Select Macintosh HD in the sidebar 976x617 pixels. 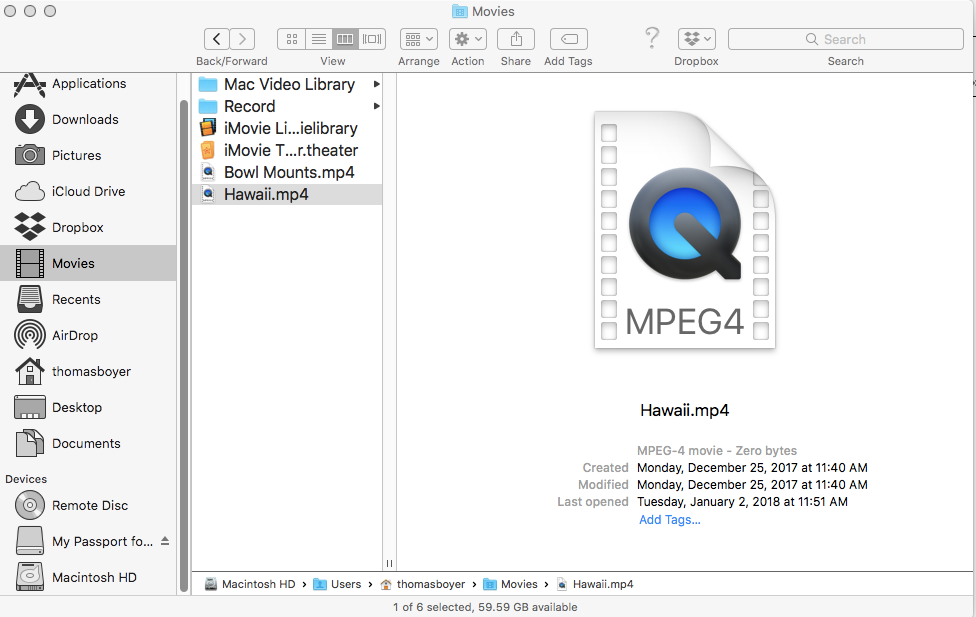[x=88, y=578]
